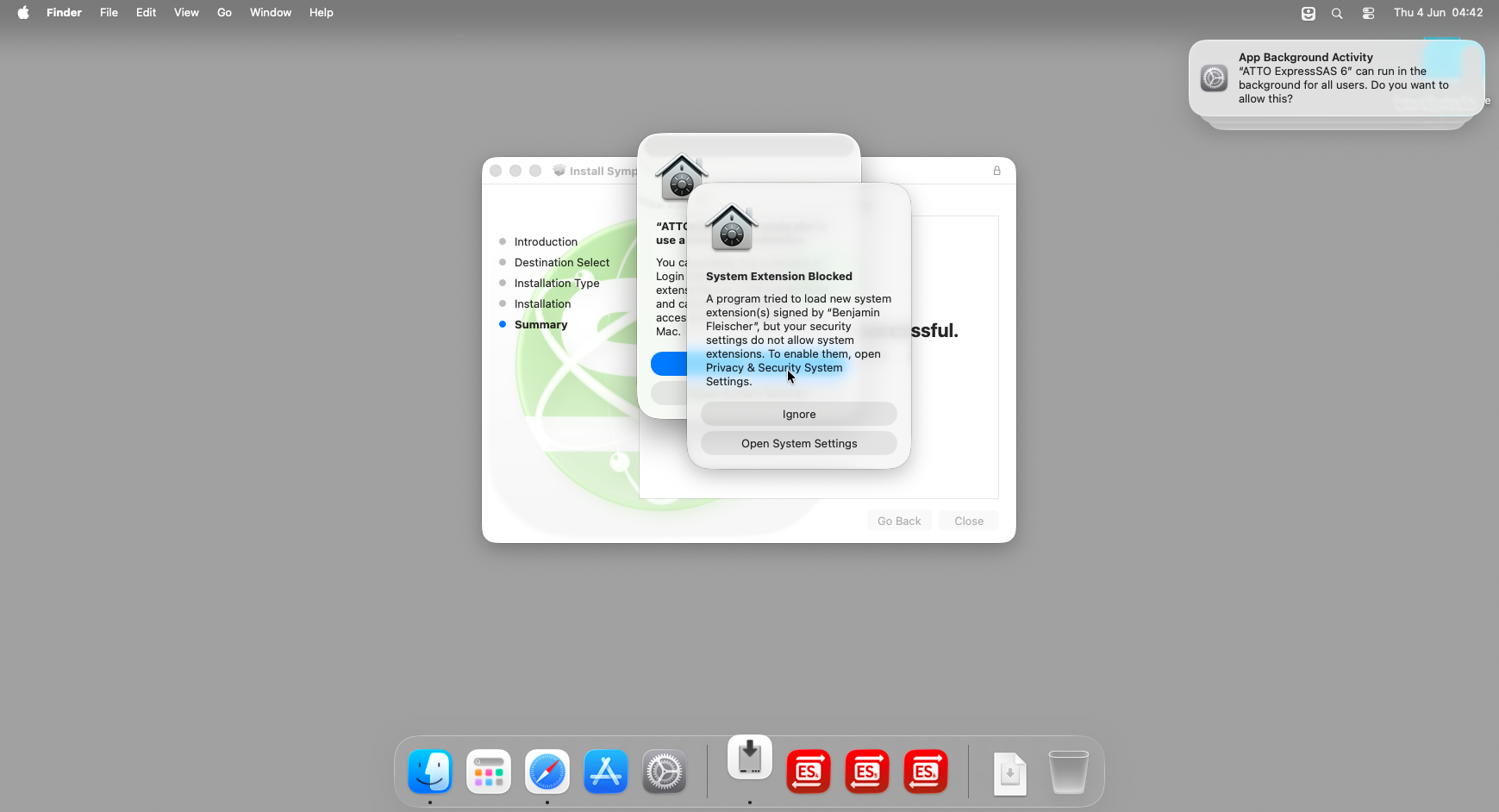The height and width of the screenshot is (812, 1499).
Task: Click the Install window title text
Action: click(603, 171)
